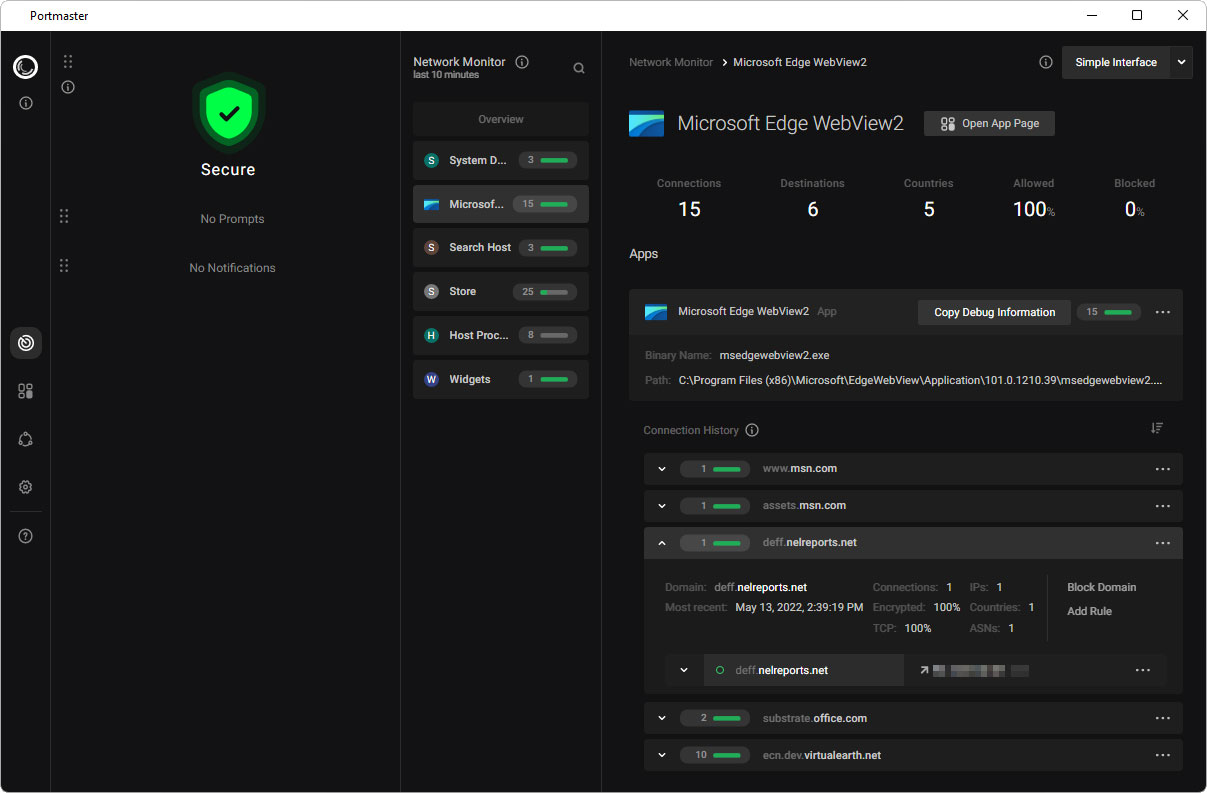Click the 15 connections bar in app row
The height and width of the screenshot is (793, 1207).
pyautogui.click(x=1109, y=312)
